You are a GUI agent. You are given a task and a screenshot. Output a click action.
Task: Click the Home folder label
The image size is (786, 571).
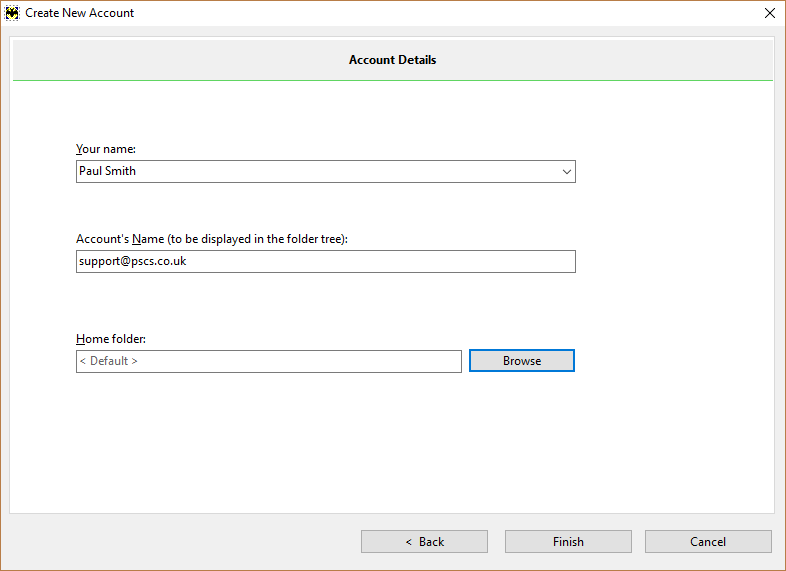(x=111, y=339)
